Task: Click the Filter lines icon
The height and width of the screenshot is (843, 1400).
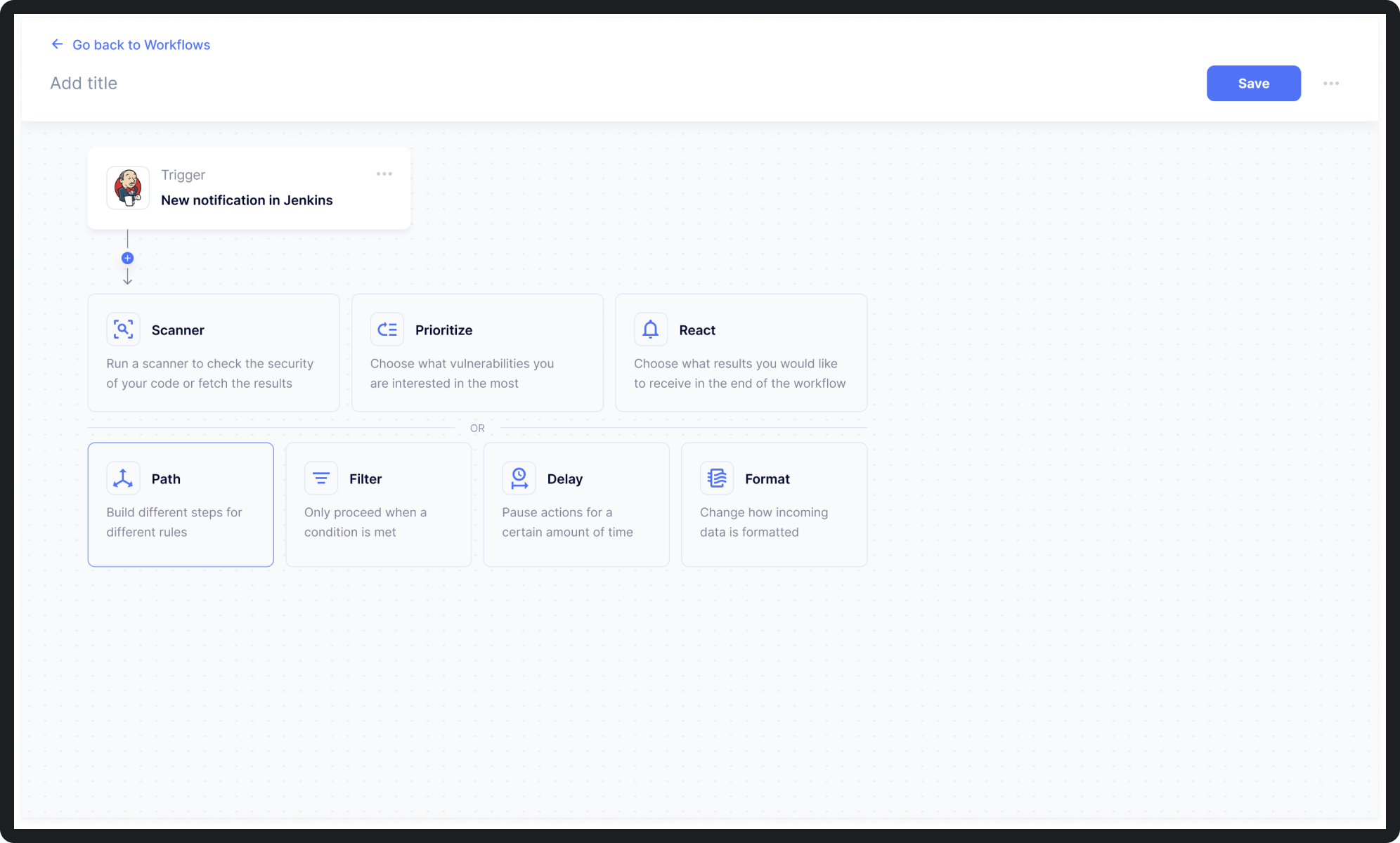Action: tap(320, 478)
